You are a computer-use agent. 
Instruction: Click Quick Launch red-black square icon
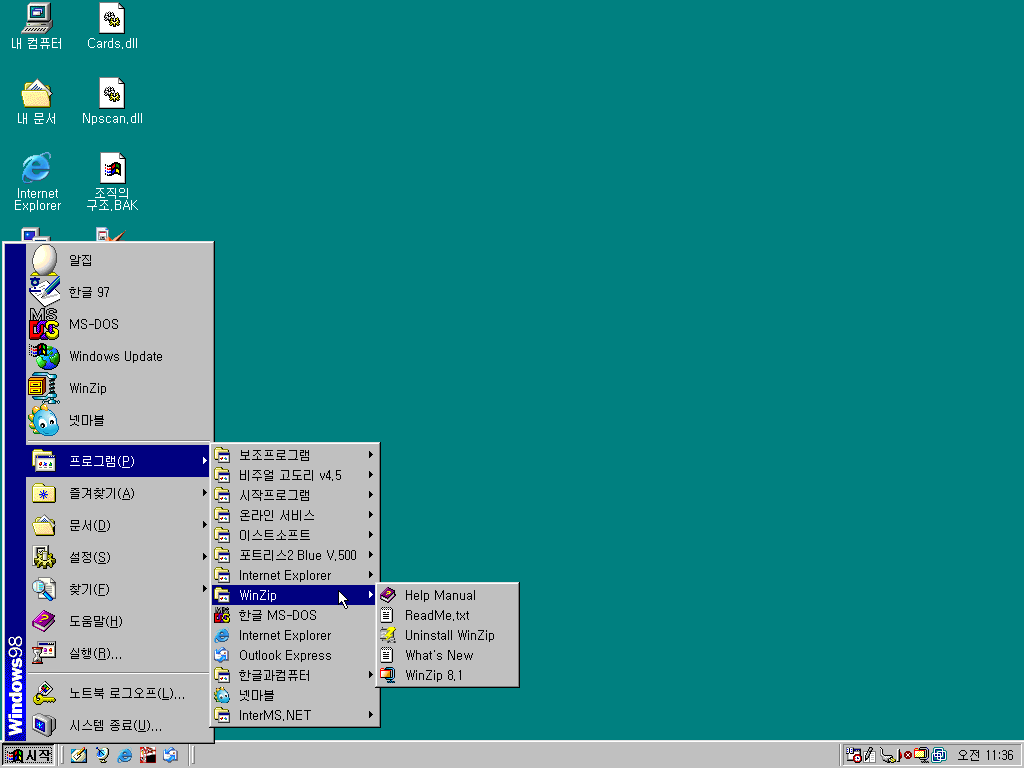pos(148,756)
